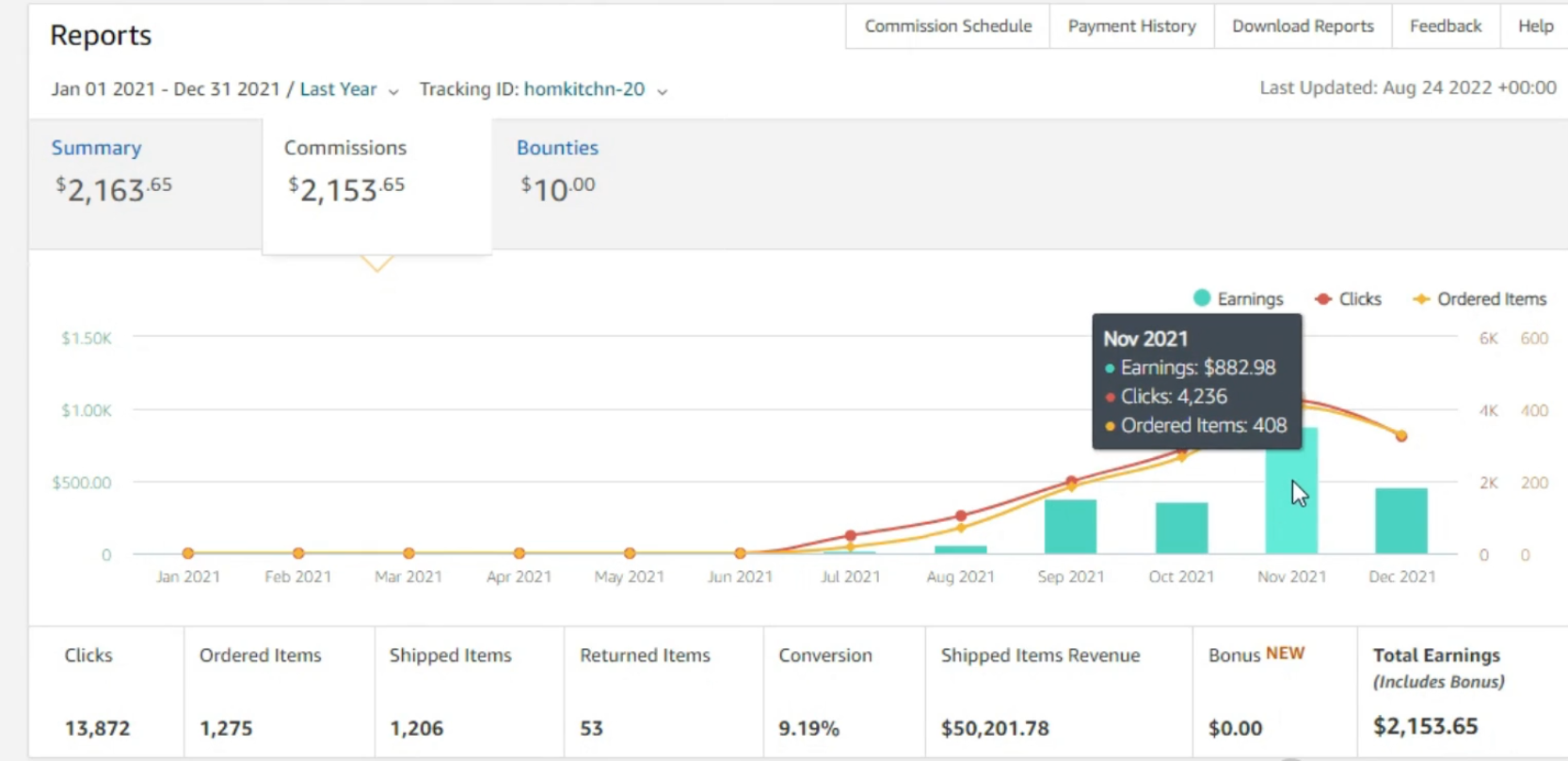Image resolution: width=1568 pixels, height=761 pixels.
Task: Select the Oct 2021 earnings bar
Action: 1181,529
